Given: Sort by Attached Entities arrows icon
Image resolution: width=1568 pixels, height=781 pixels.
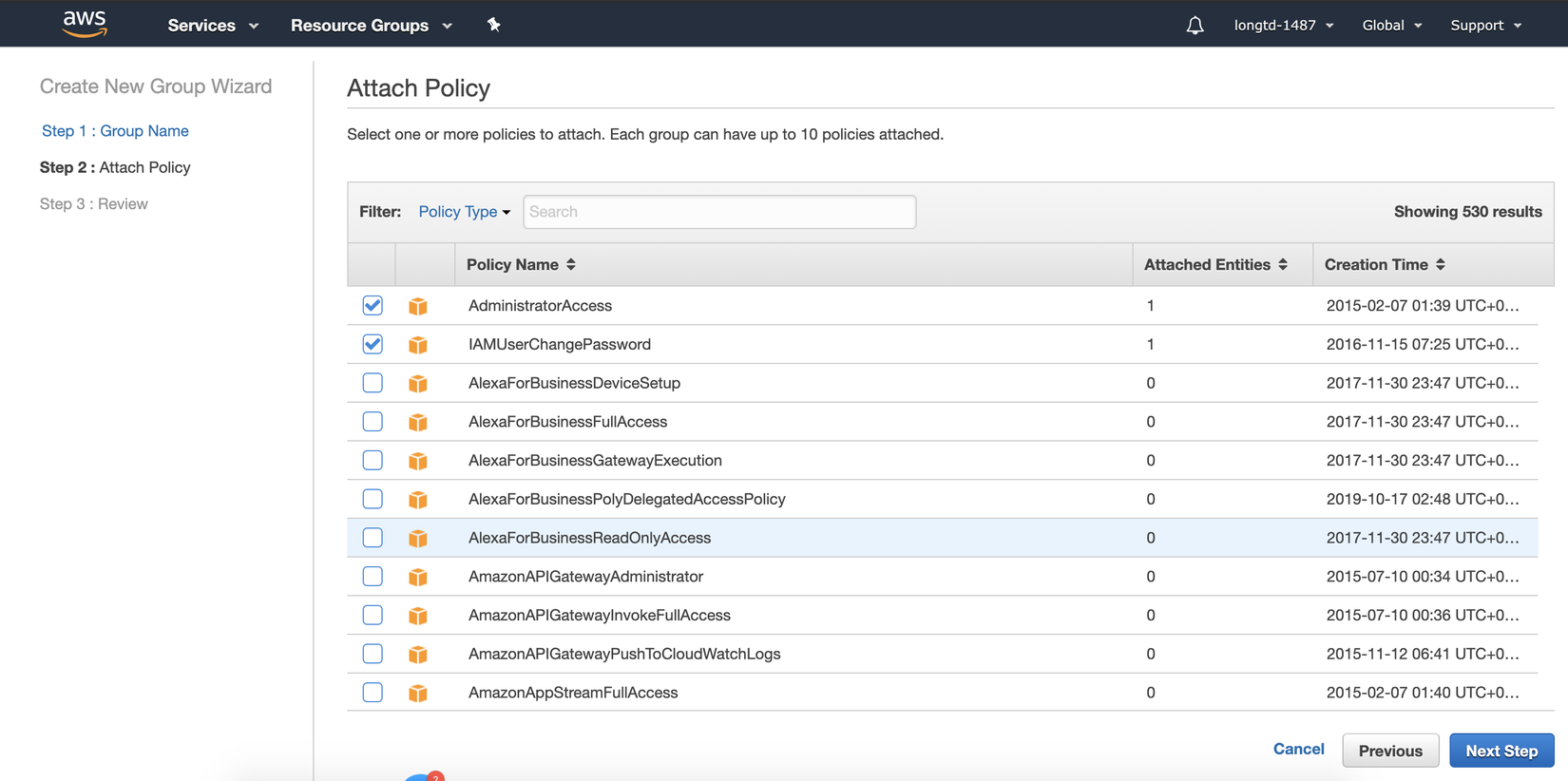Looking at the screenshot, I should point(1283,264).
